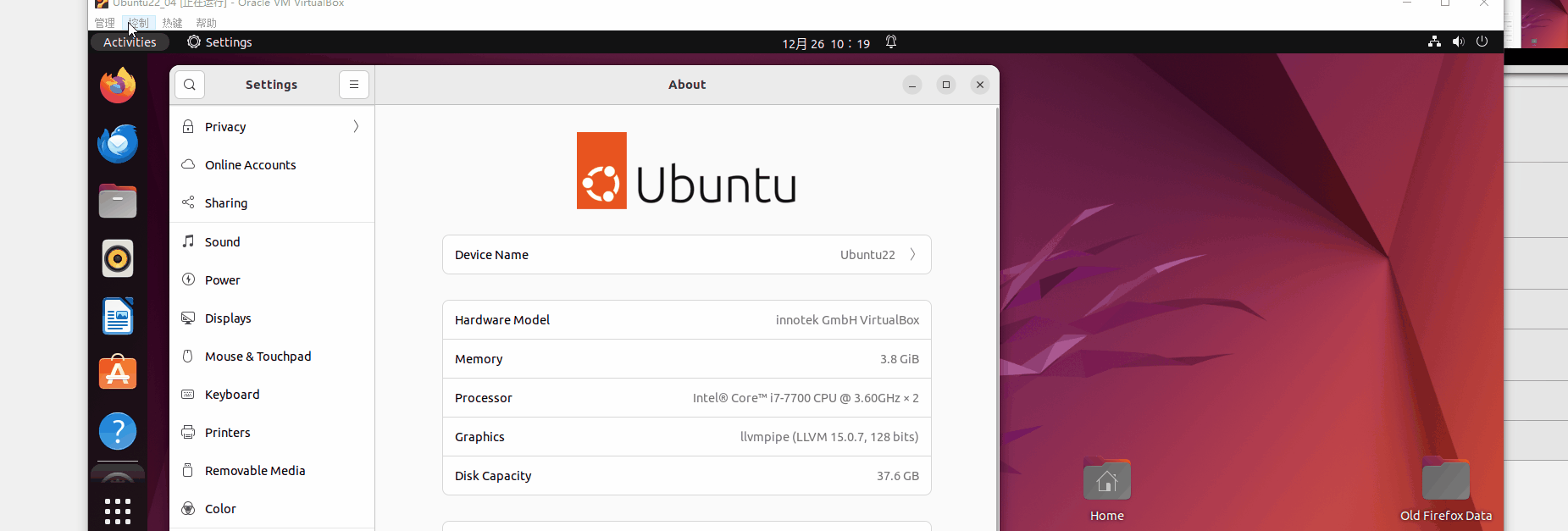1568x531 pixels.
Task: Open Mouse & Touchpad settings
Action: tap(272, 356)
